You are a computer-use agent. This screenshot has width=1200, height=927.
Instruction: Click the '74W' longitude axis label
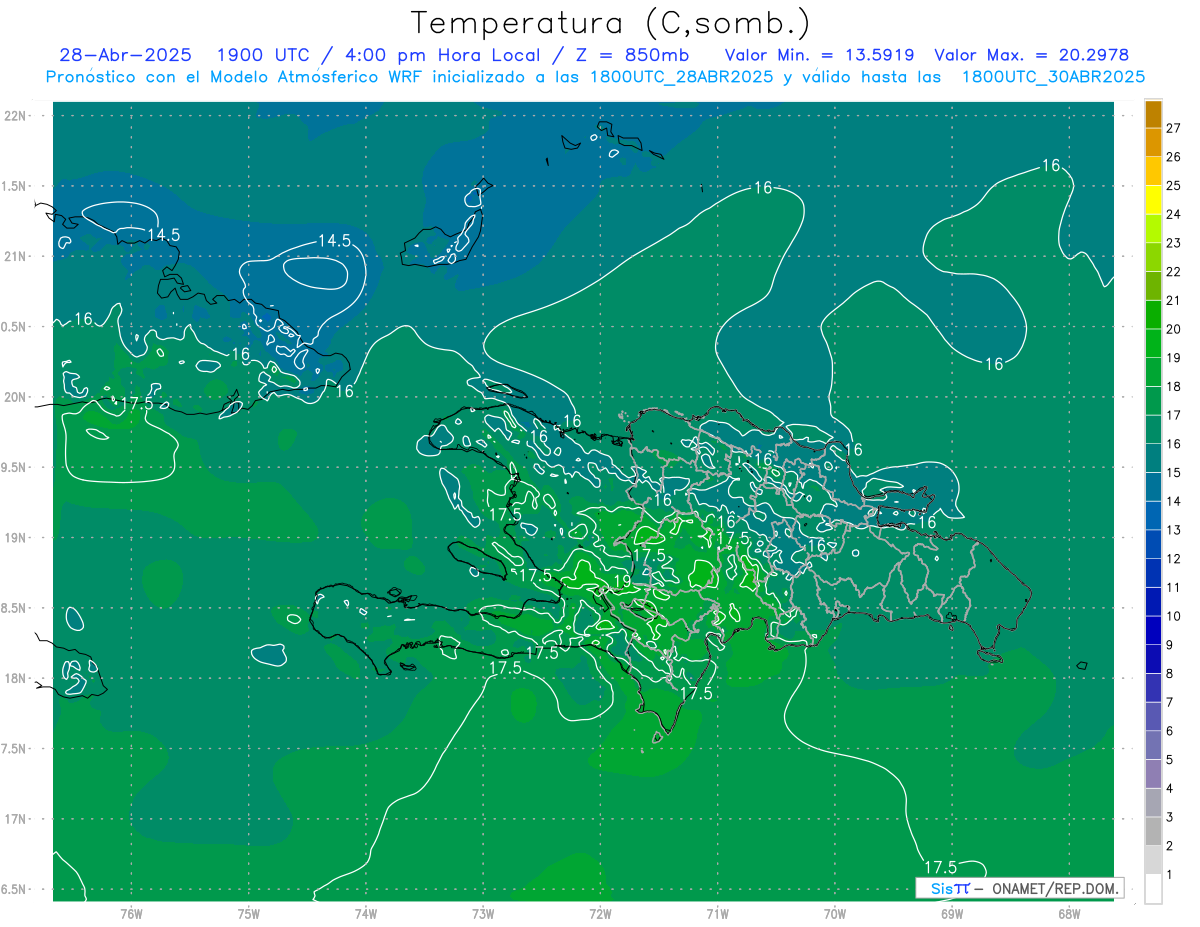click(365, 914)
